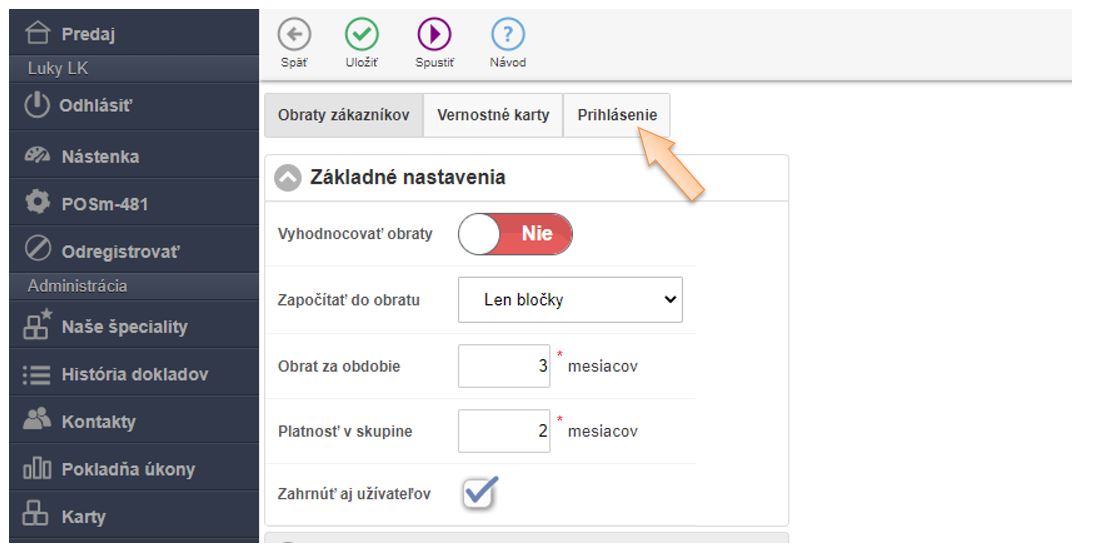Click the POSm-481 gear icon
Image resolution: width=1100 pixels, height=552 pixels.
point(37,203)
